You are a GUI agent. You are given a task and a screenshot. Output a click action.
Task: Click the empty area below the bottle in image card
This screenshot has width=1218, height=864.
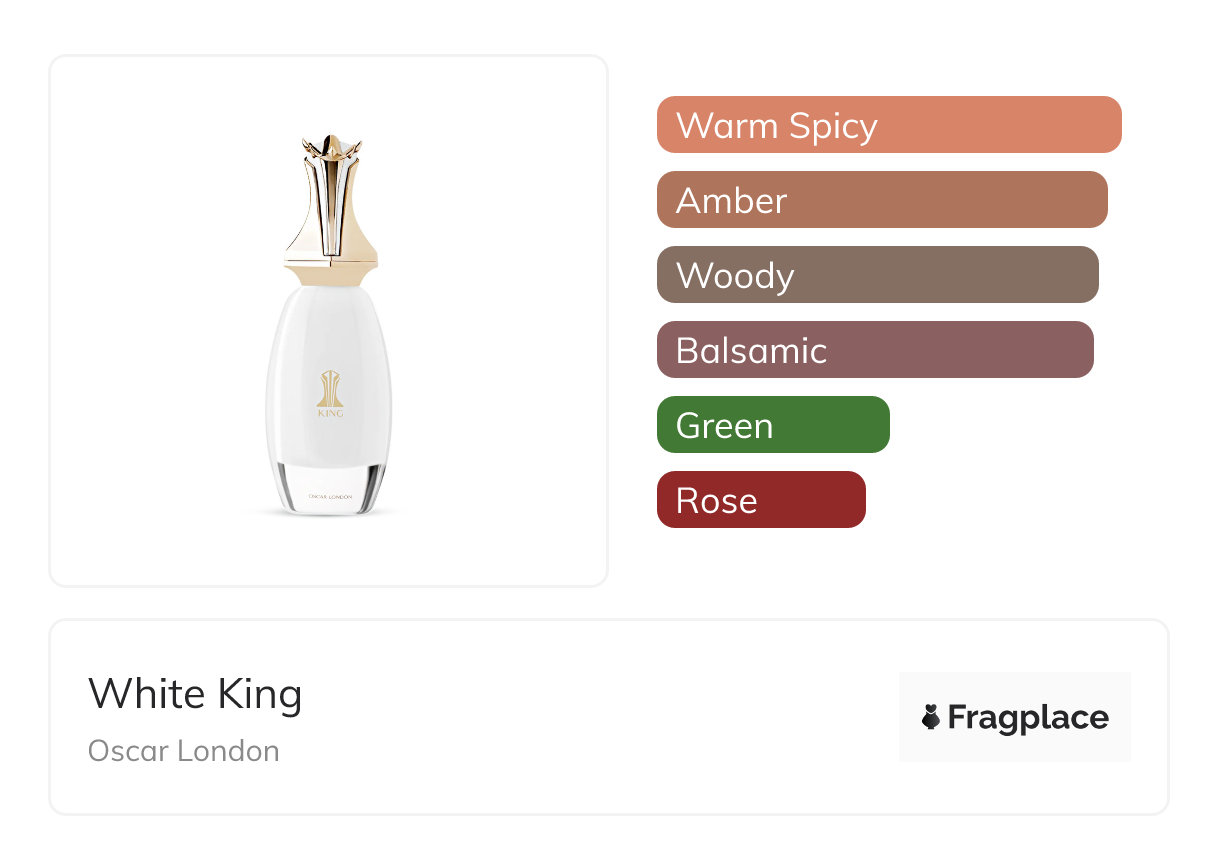(330, 552)
